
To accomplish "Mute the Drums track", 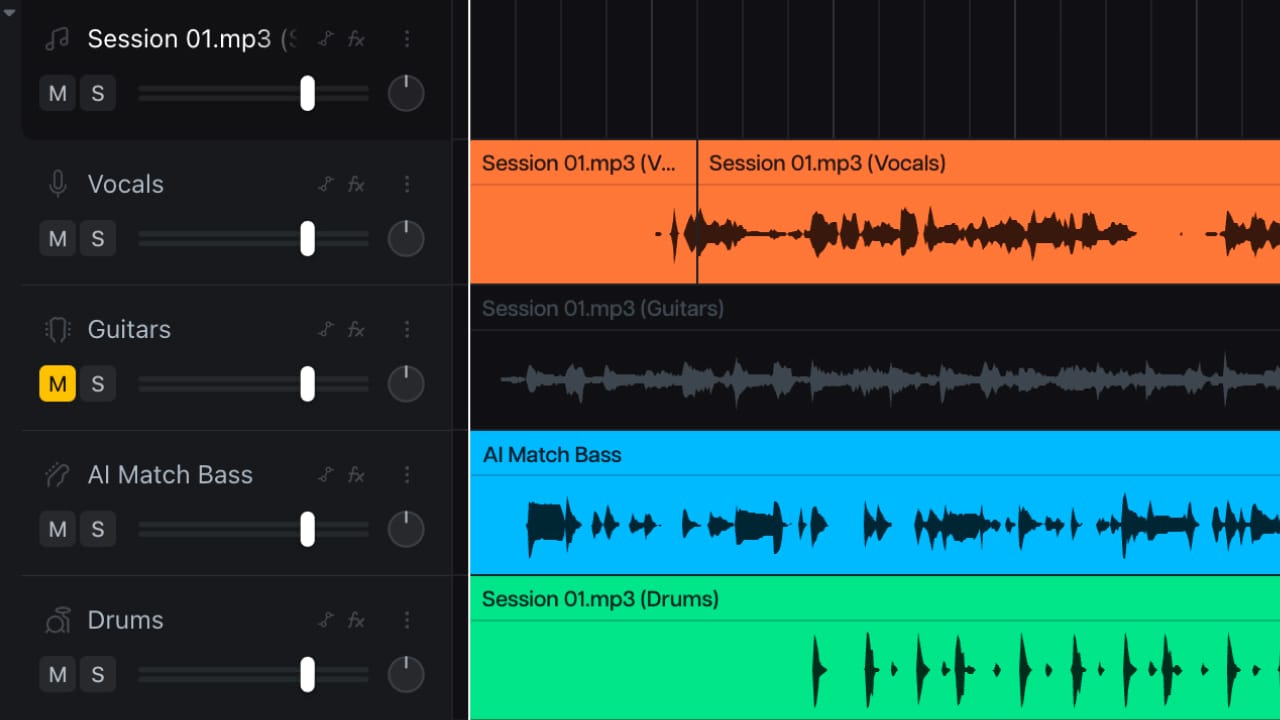I will 58,674.
